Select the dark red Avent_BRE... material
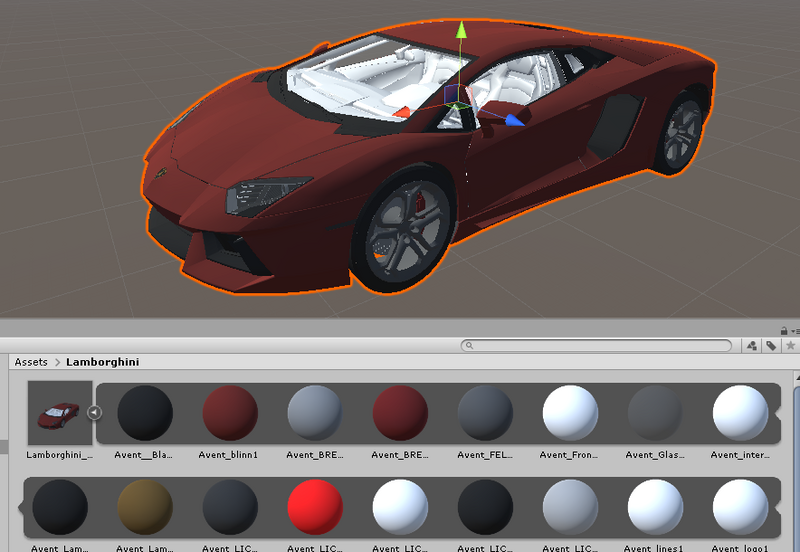The width and height of the screenshot is (800, 552). coord(400,413)
